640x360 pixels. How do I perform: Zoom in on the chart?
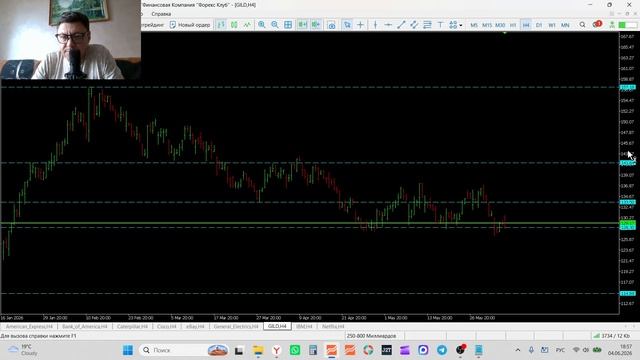point(261,25)
